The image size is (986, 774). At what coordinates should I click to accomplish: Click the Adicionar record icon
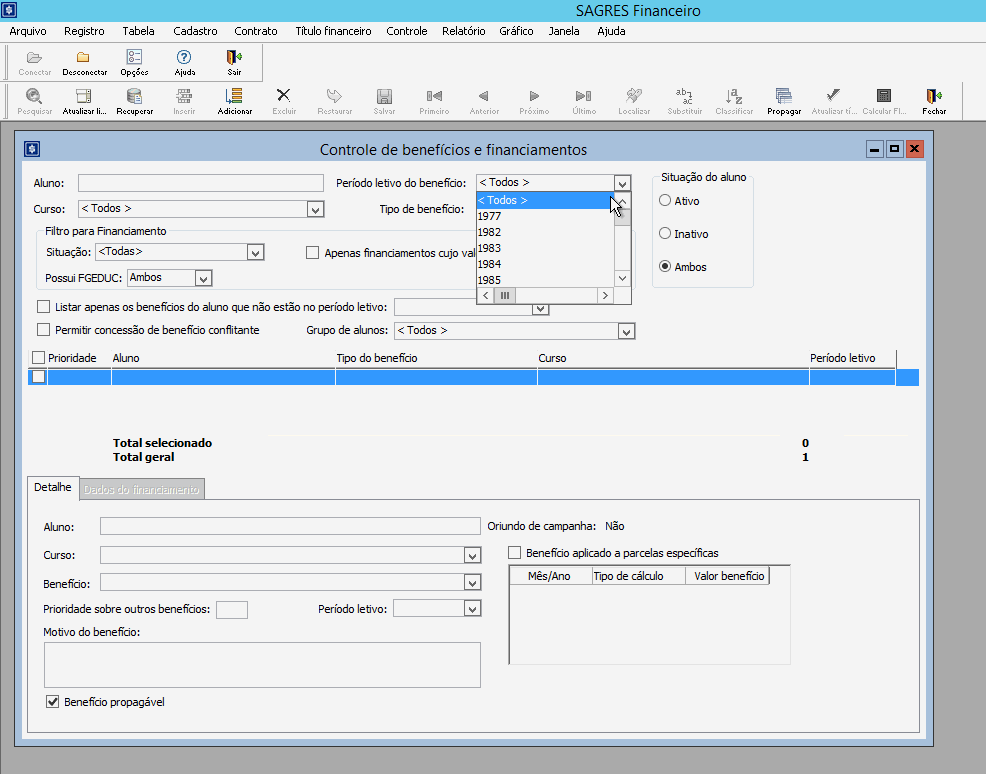[234, 100]
